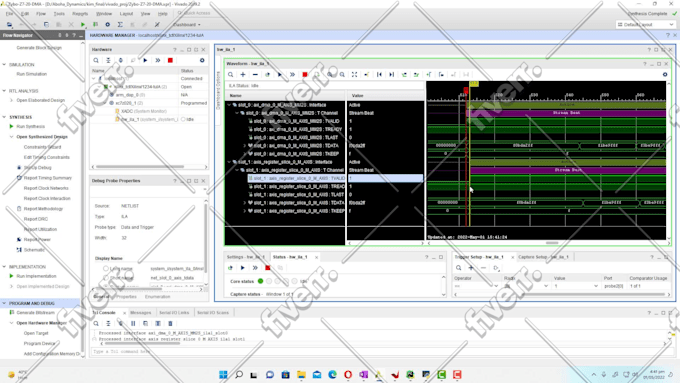
Task: Open Hardware panel settings gear
Action: click(202, 60)
